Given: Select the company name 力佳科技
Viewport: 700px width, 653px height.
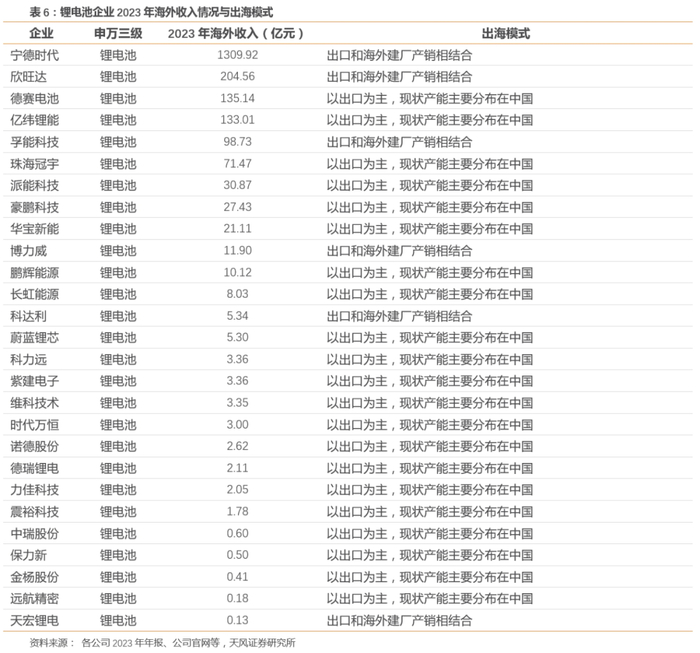Looking at the screenshot, I should click(x=34, y=490).
